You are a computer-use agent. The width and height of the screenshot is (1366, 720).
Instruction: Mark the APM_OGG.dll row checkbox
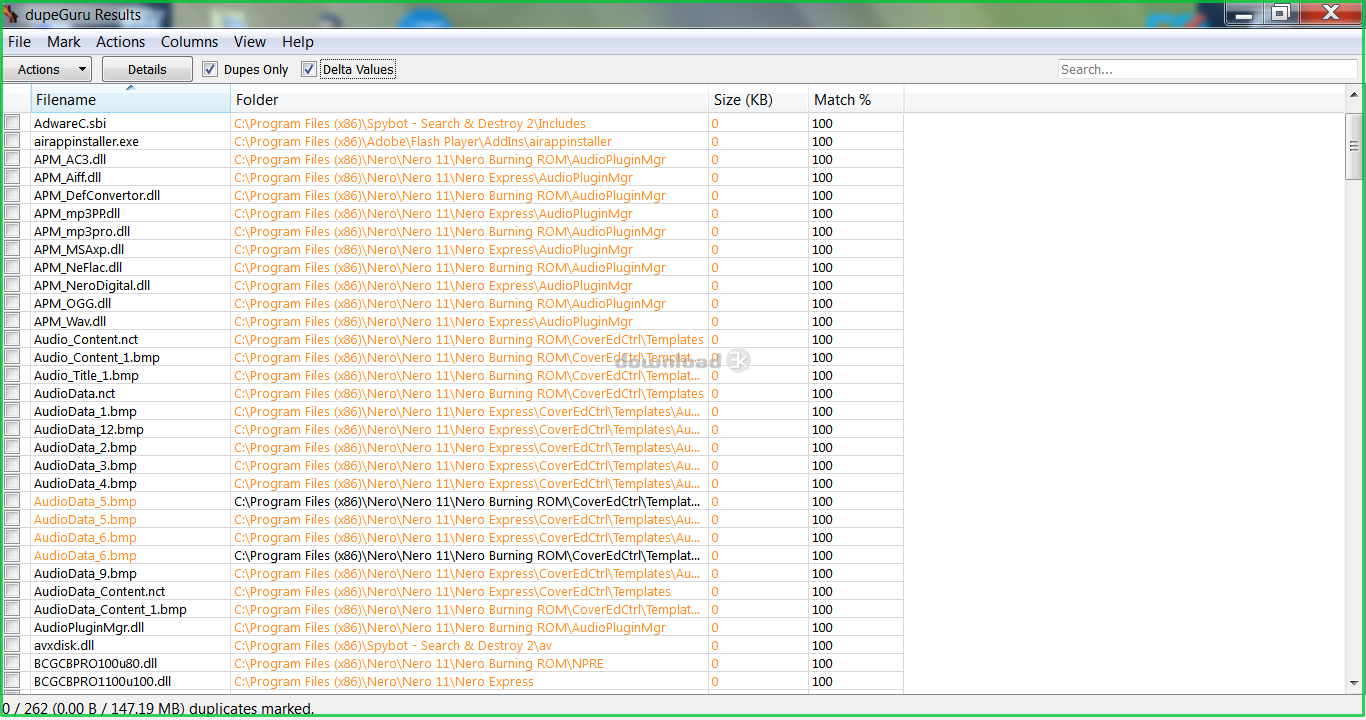tap(12, 303)
